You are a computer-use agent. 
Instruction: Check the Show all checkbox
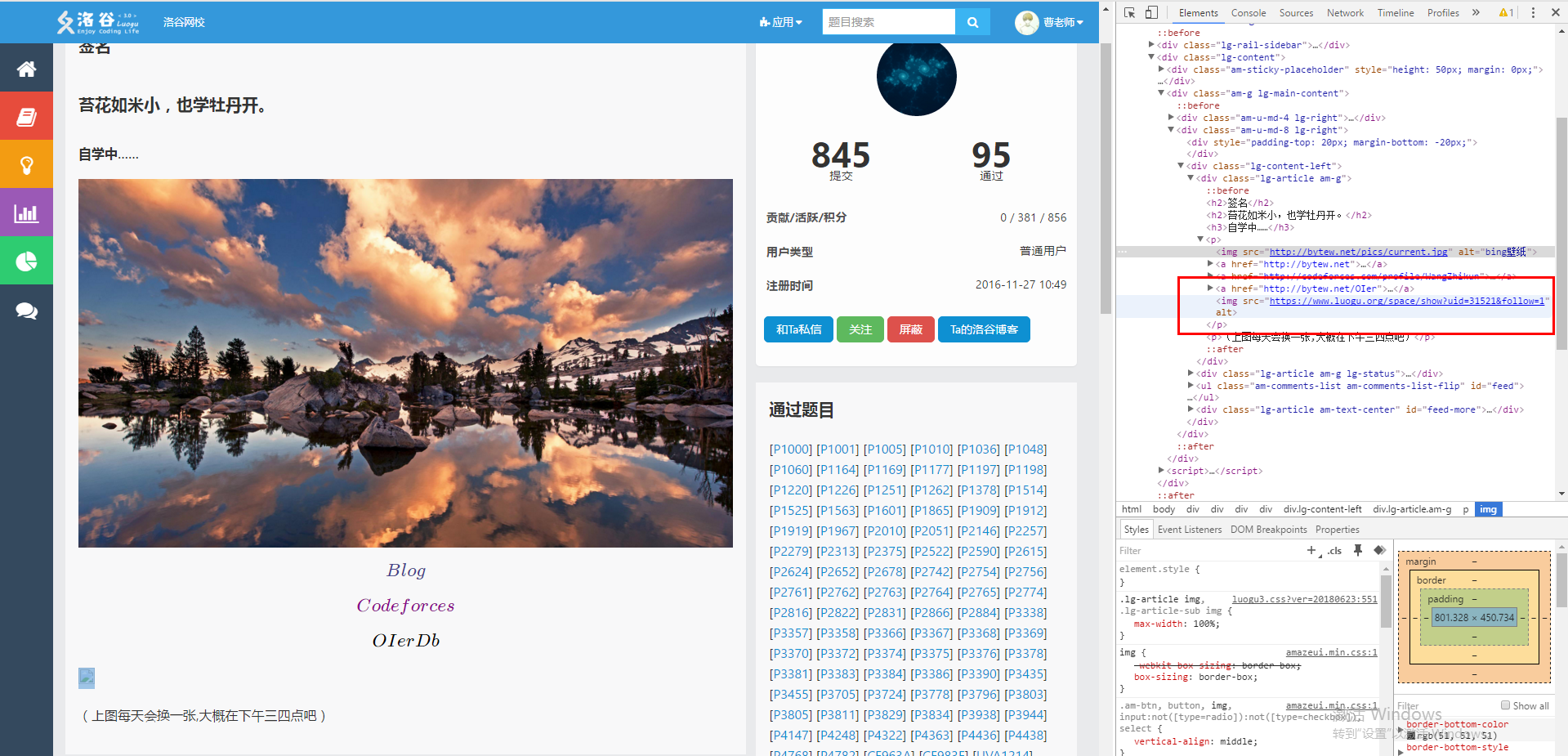click(1505, 705)
